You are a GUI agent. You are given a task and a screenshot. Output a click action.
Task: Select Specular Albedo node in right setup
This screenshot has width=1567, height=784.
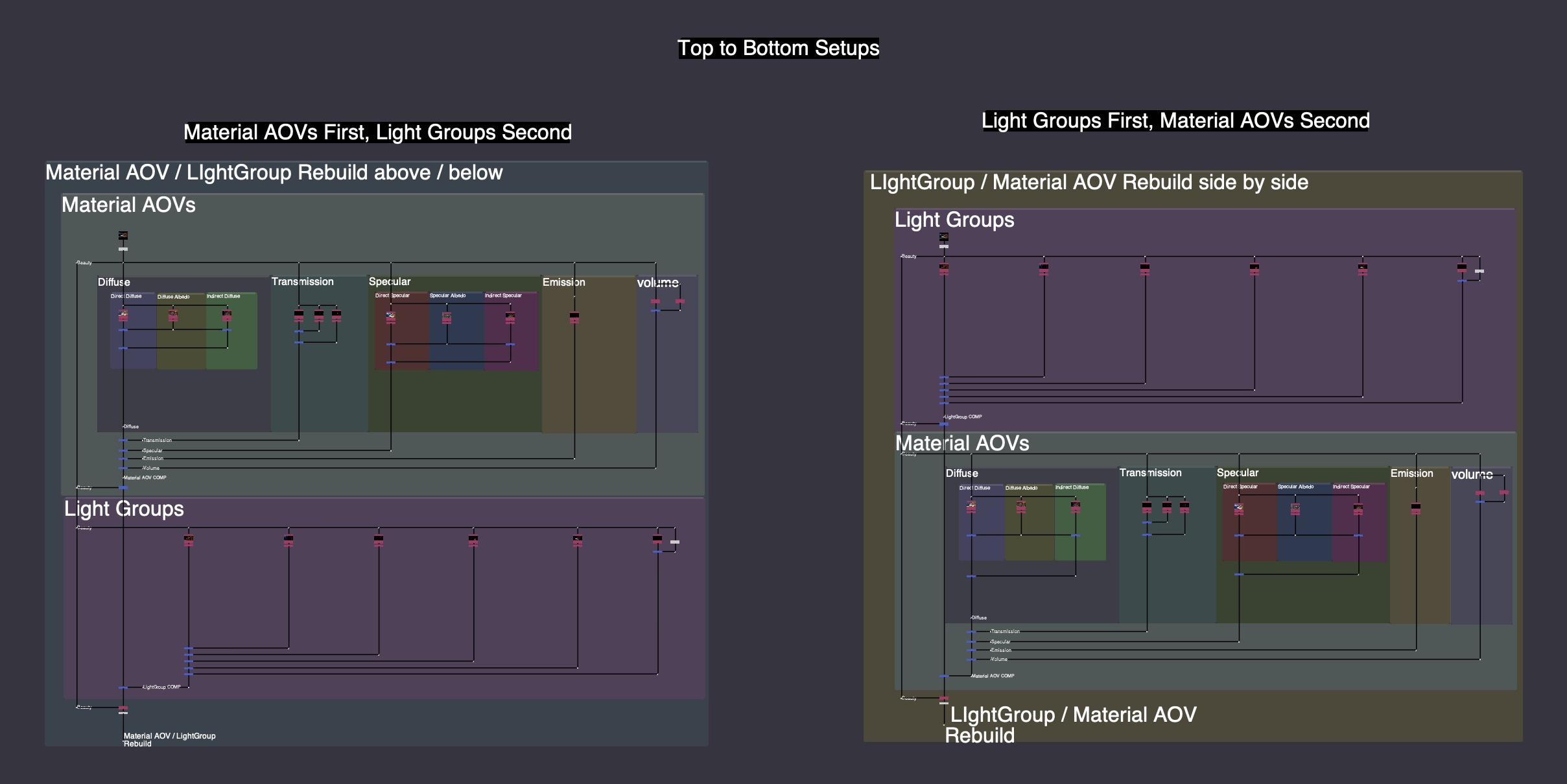tap(1295, 509)
